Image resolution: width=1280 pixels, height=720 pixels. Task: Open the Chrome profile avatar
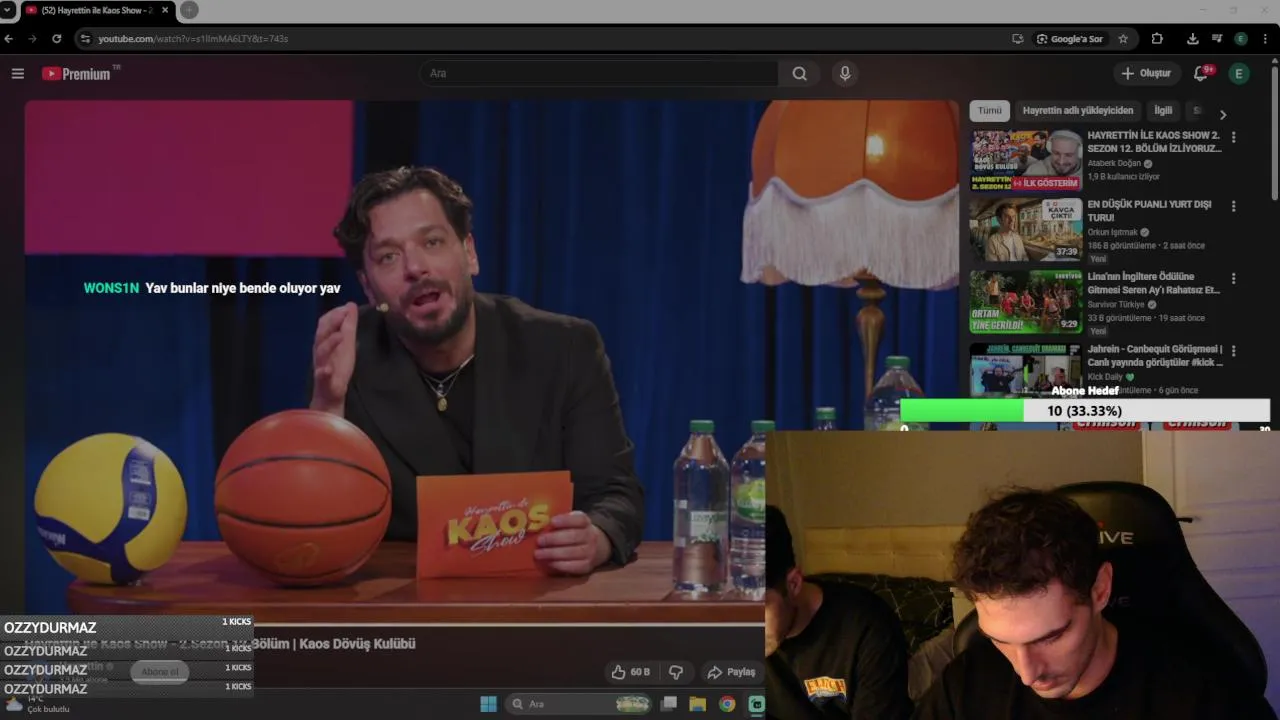(1241, 38)
